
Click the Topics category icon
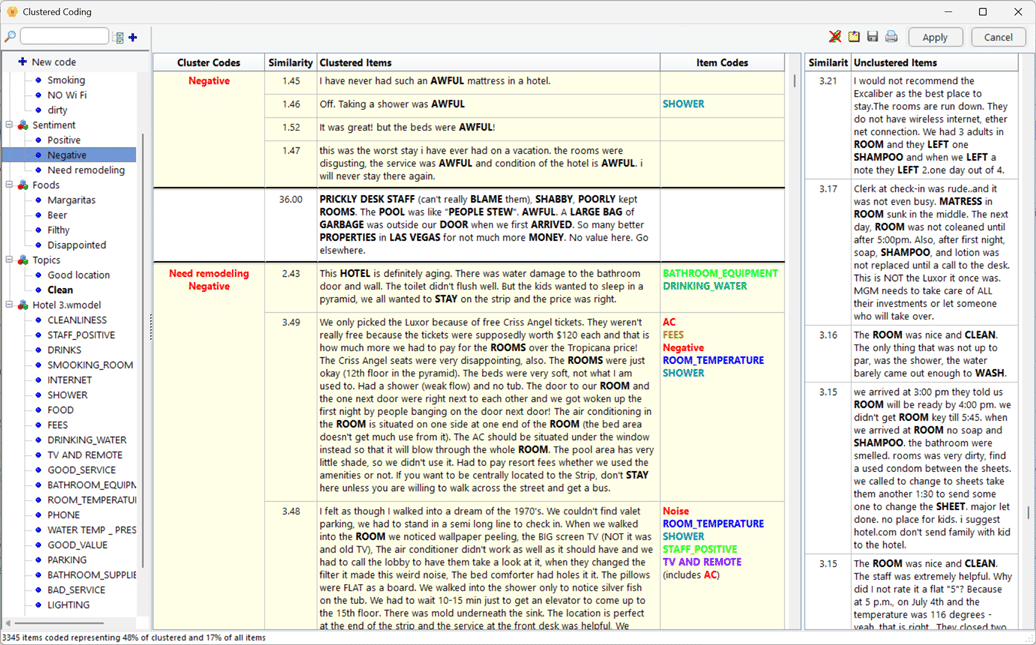23,260
